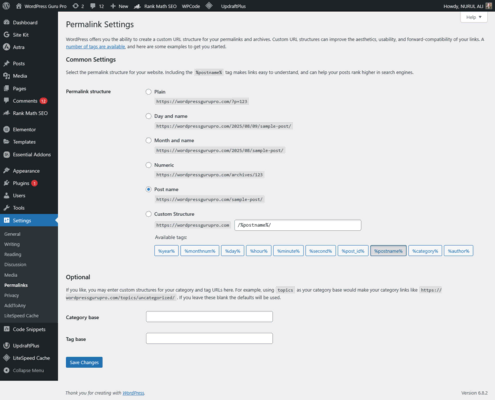
Task: Focus the custom structure text field
Action: pos(298,225)
